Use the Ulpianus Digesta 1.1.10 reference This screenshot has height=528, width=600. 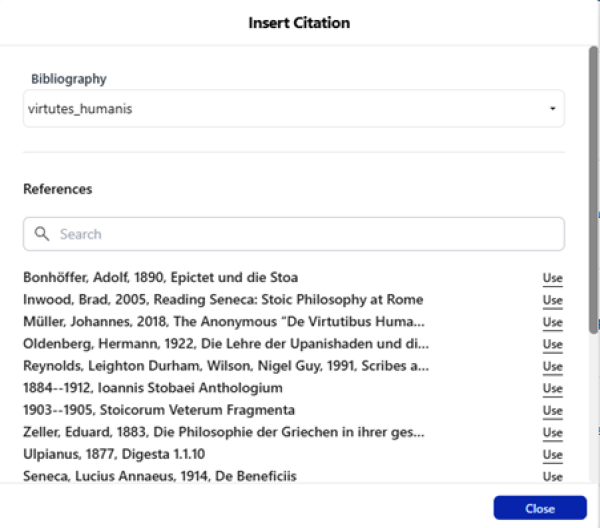click(552, 454)
